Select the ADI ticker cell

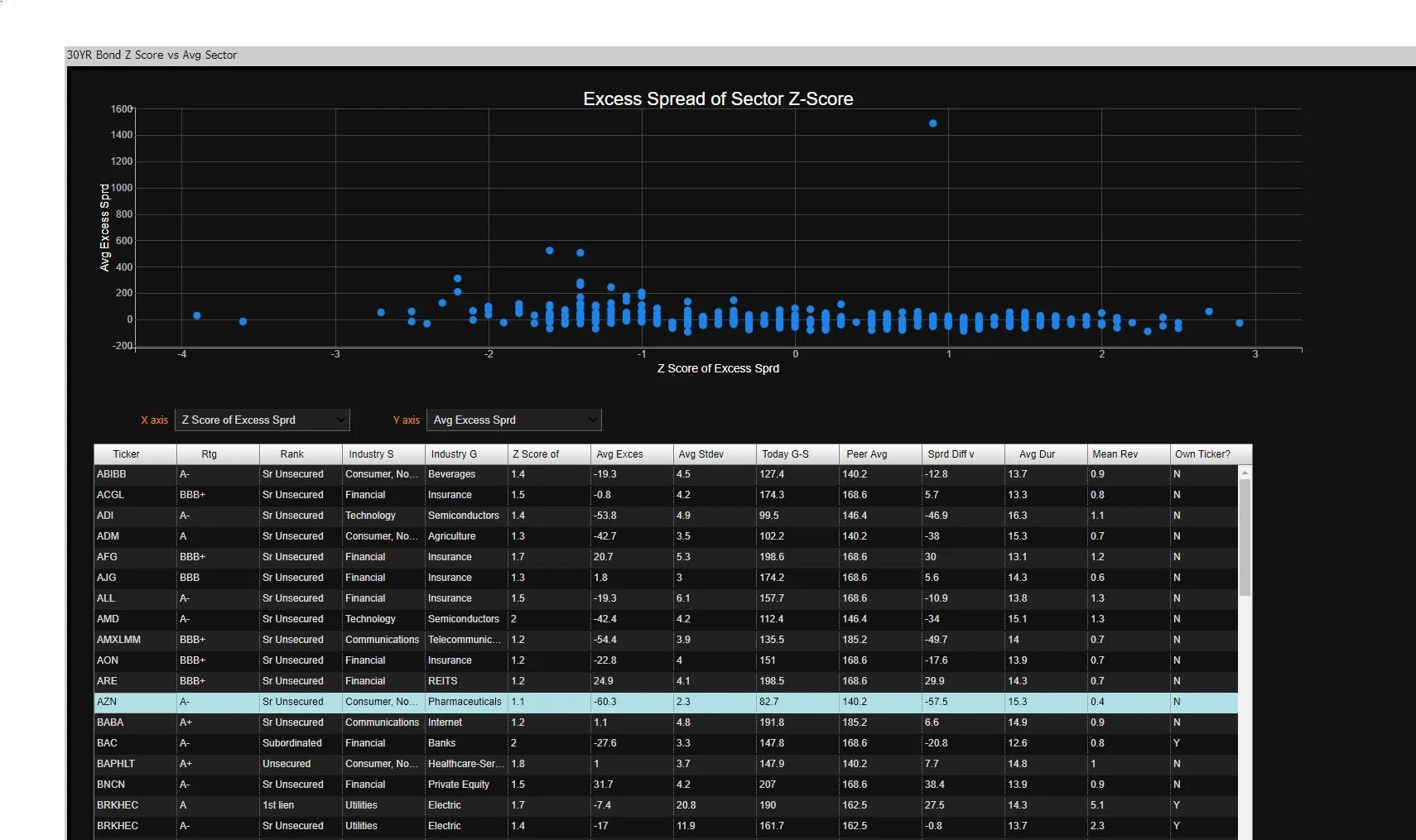click(135, 516)
